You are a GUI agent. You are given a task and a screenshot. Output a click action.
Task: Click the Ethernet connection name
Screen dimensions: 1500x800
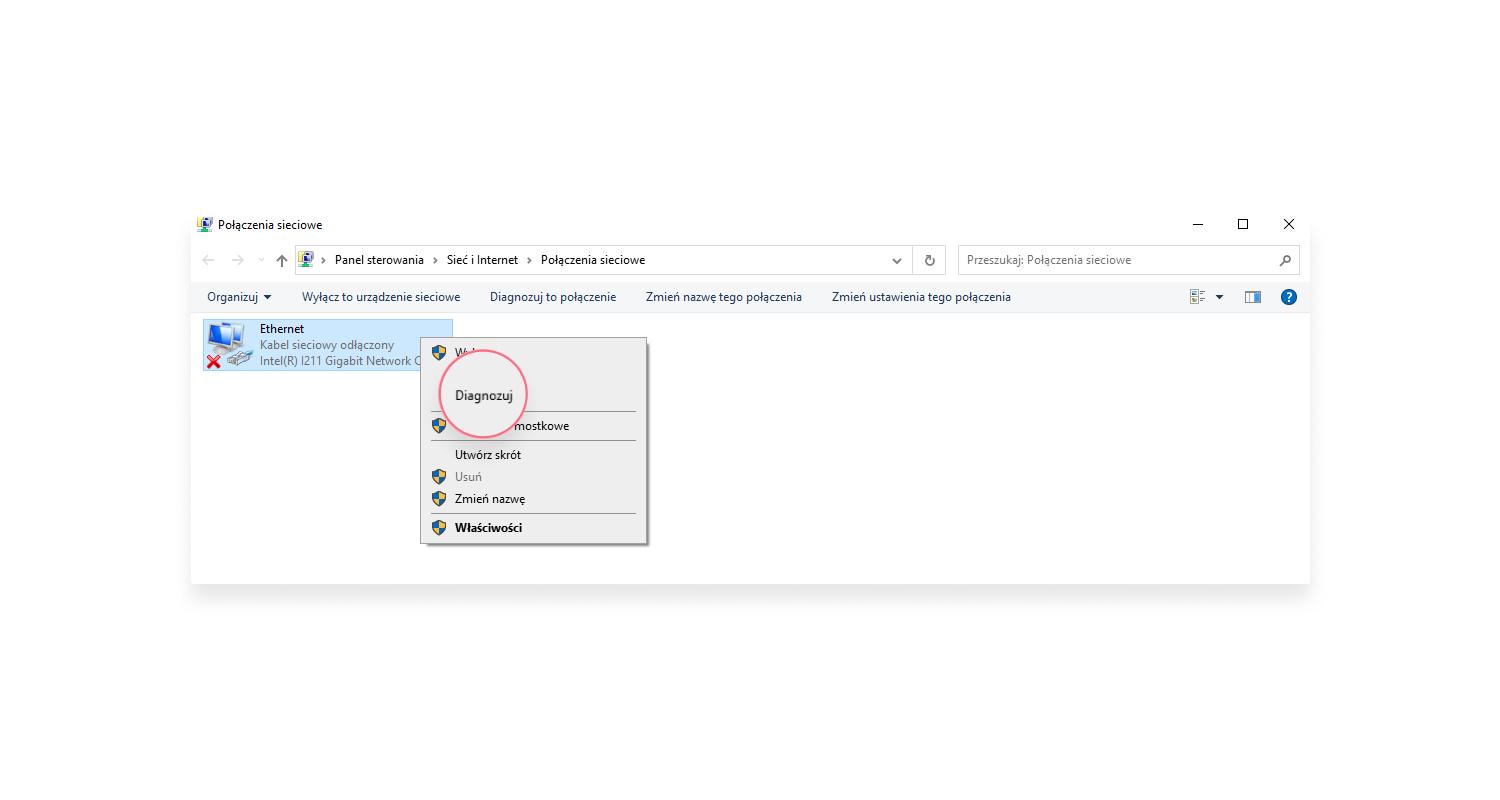click(x=282, y=329)
